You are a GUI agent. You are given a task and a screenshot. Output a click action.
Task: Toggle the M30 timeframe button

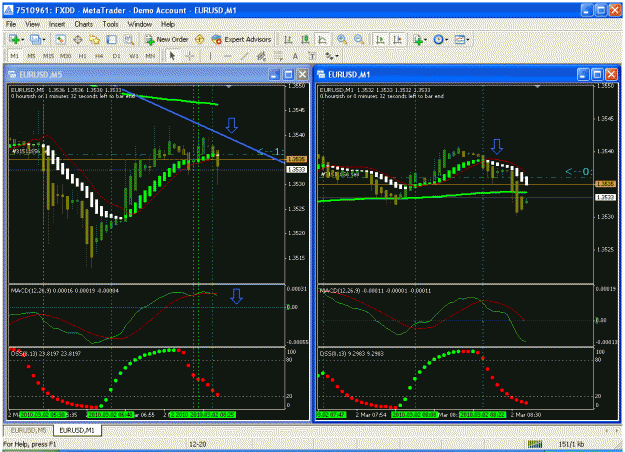point(65,56)
